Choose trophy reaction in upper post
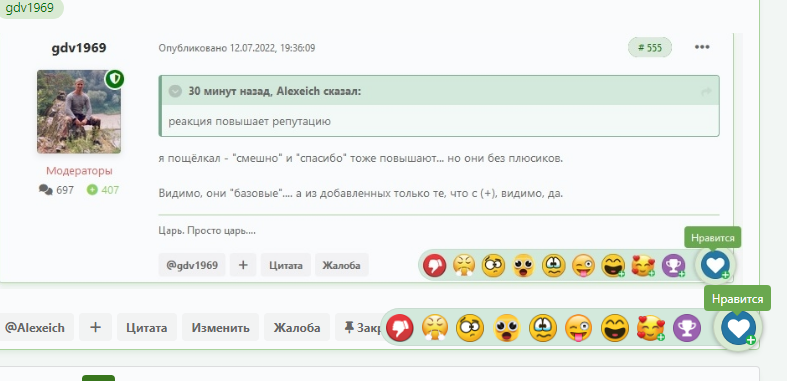The width and height of the screenshot is (787, 381). click(x=674, y=266)
